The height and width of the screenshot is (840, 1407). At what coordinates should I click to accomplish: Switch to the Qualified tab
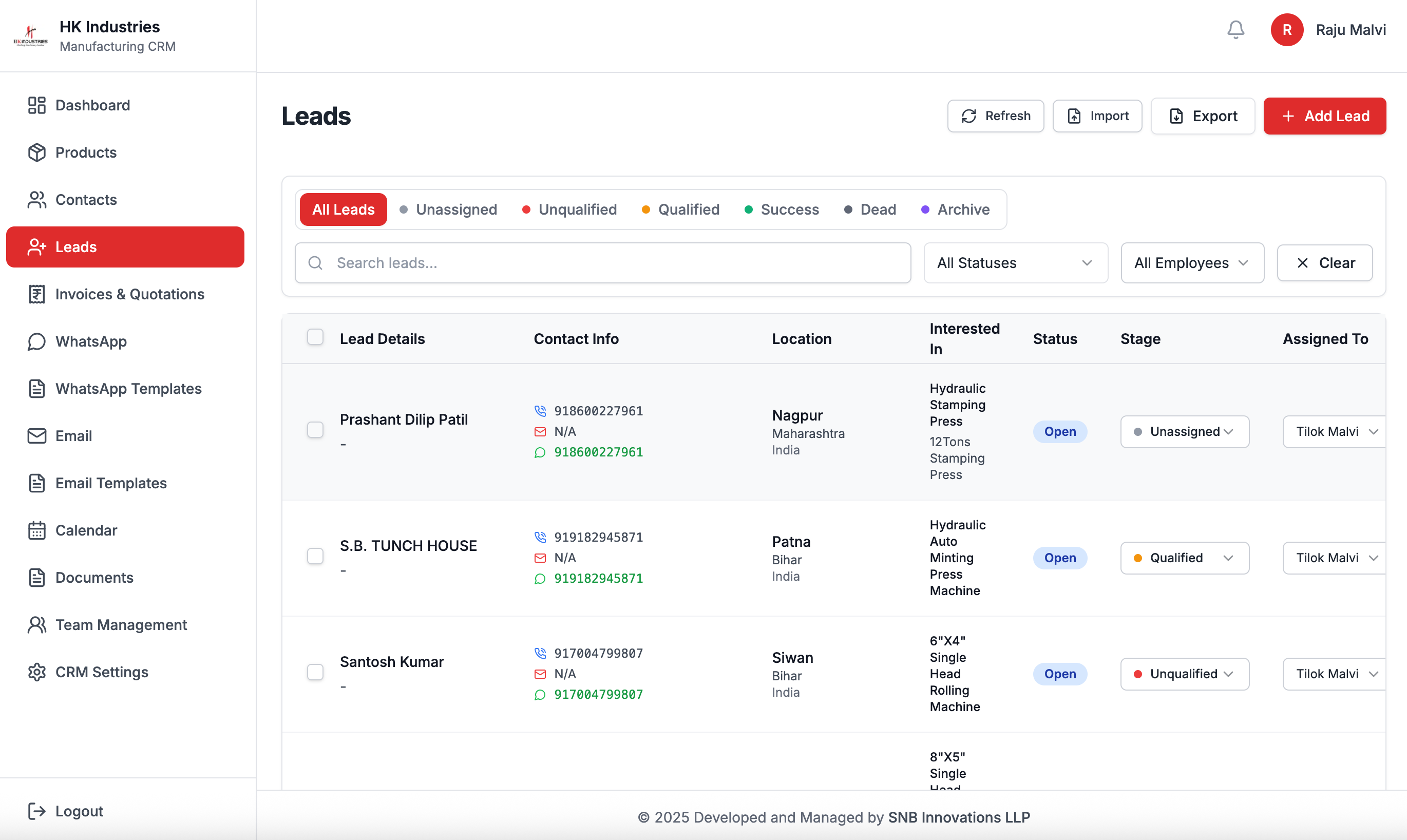(x=681, y=209)
